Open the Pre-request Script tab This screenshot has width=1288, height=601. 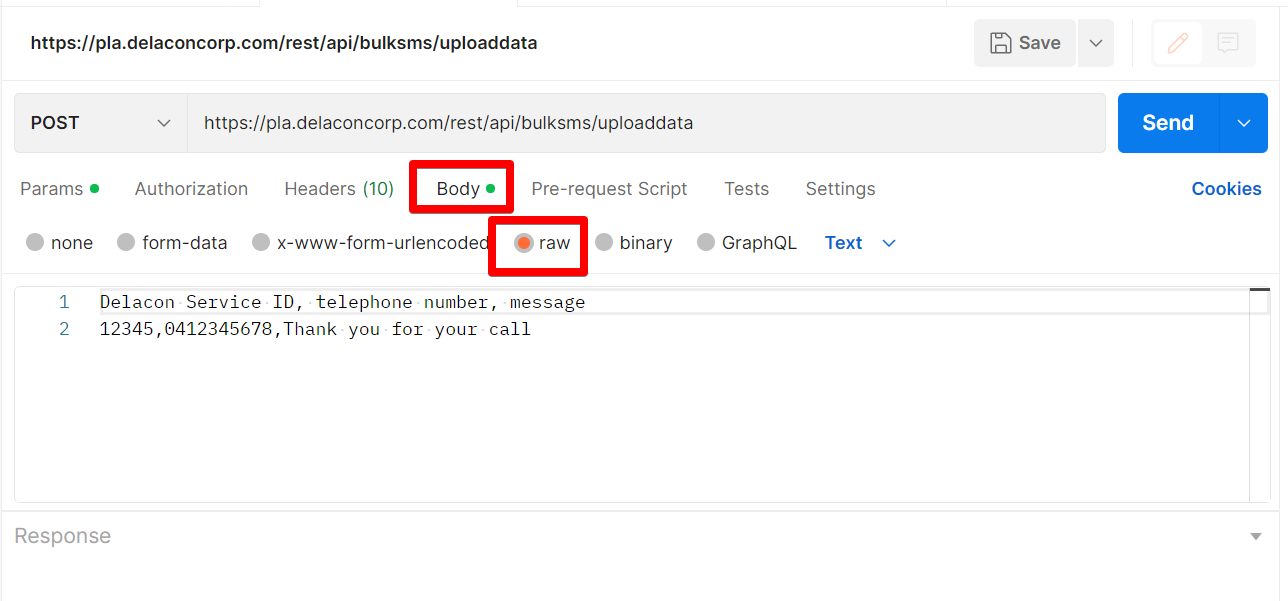click(x=609, y=189)
